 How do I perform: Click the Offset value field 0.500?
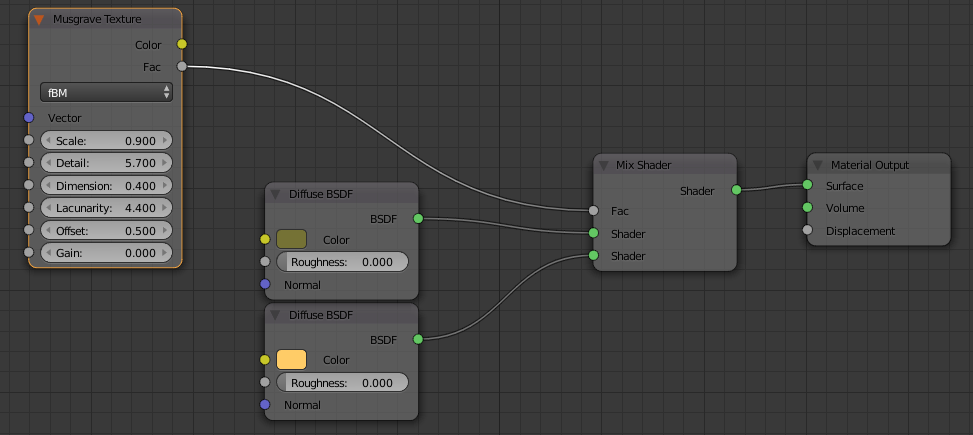coord(106,231)
